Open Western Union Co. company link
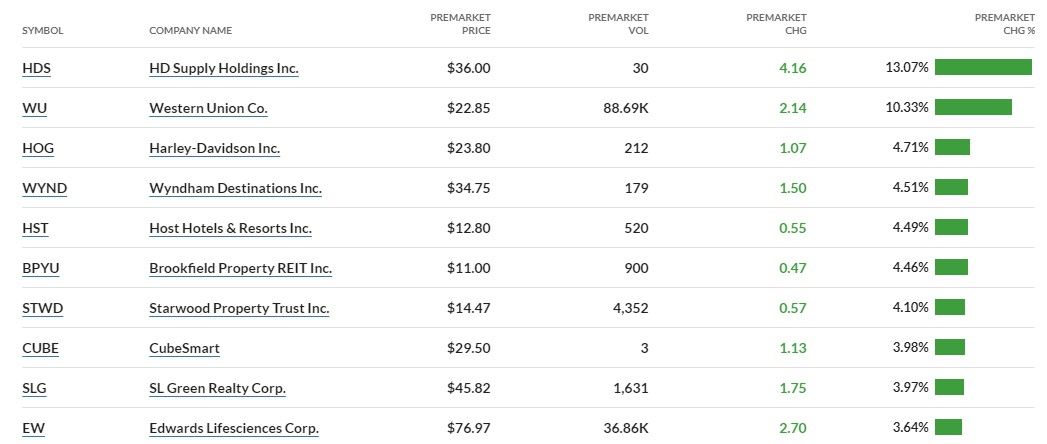This screenshot has height=444, width=1047. 208,108
